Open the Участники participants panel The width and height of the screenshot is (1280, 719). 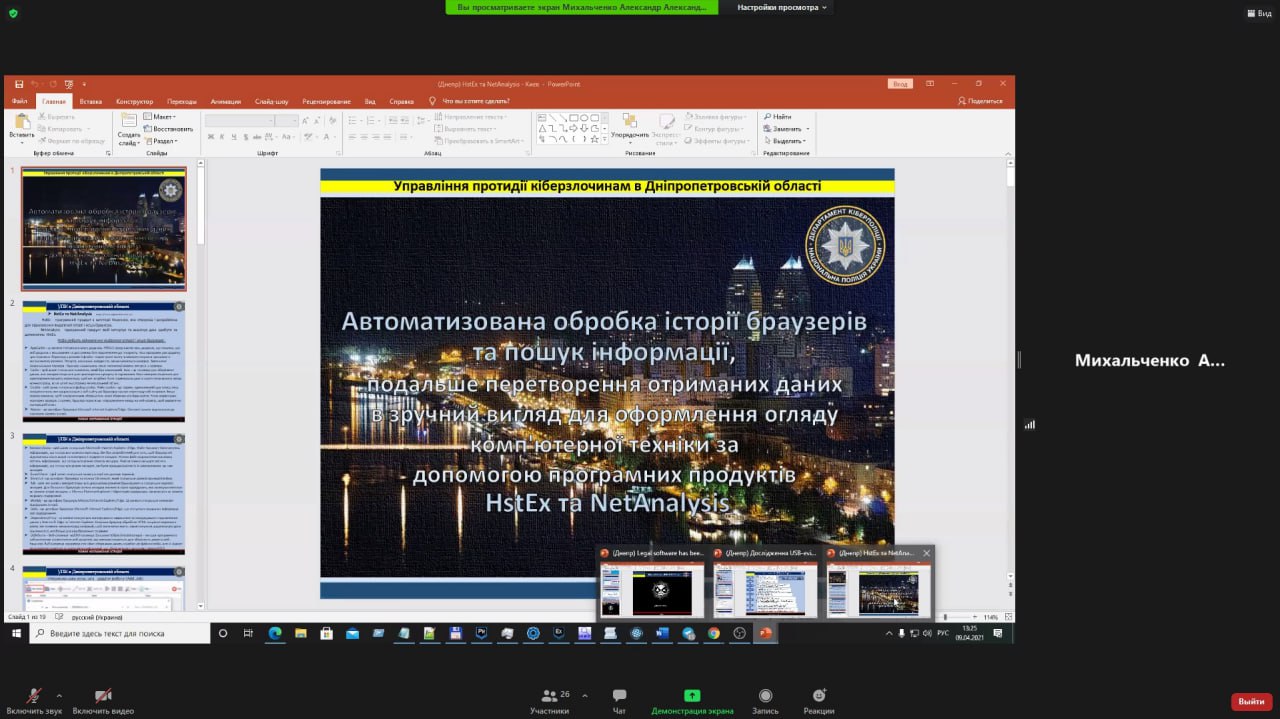tap(549, 700)
